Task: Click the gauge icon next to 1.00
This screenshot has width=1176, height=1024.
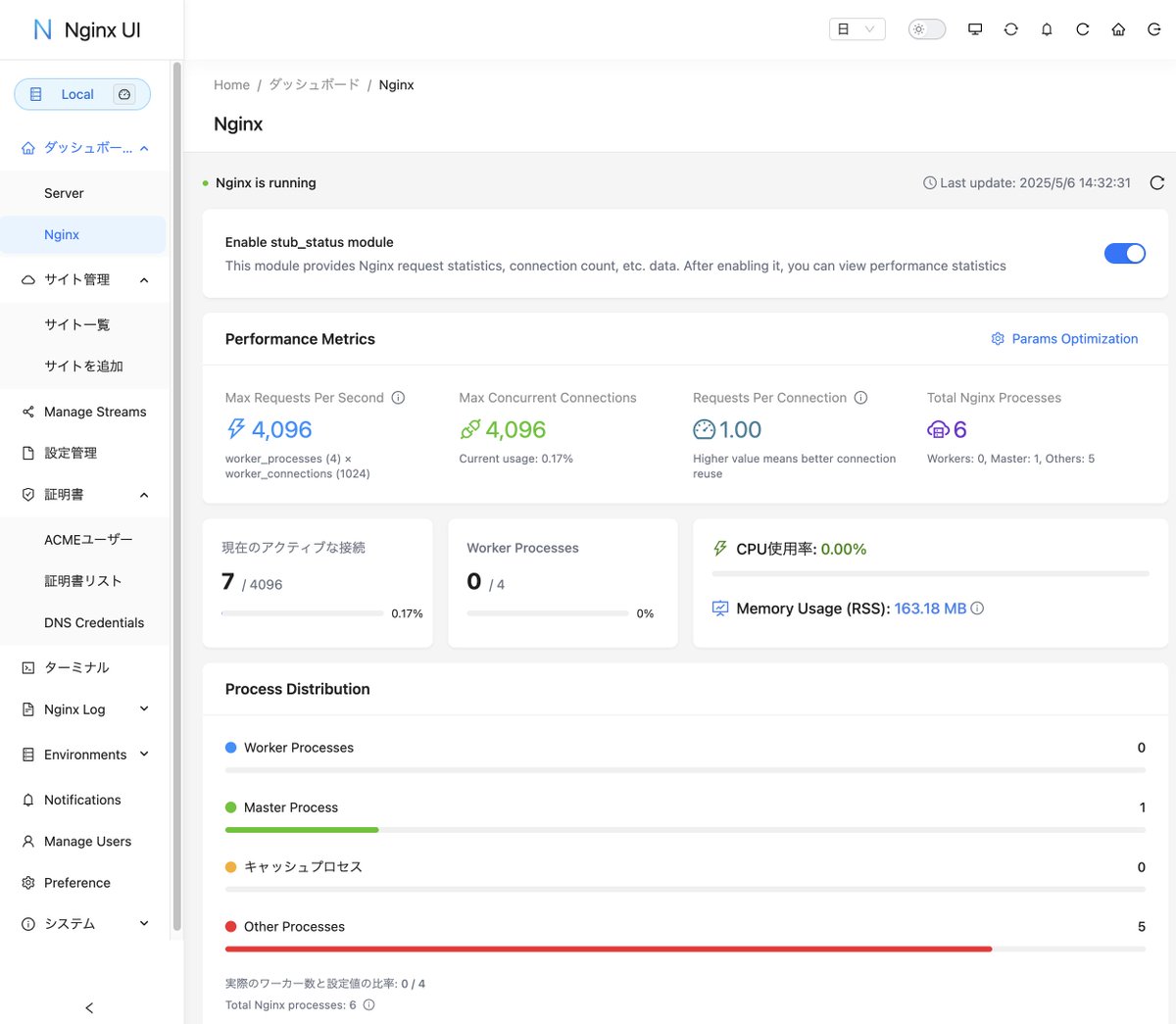Action: click(704, 429)
